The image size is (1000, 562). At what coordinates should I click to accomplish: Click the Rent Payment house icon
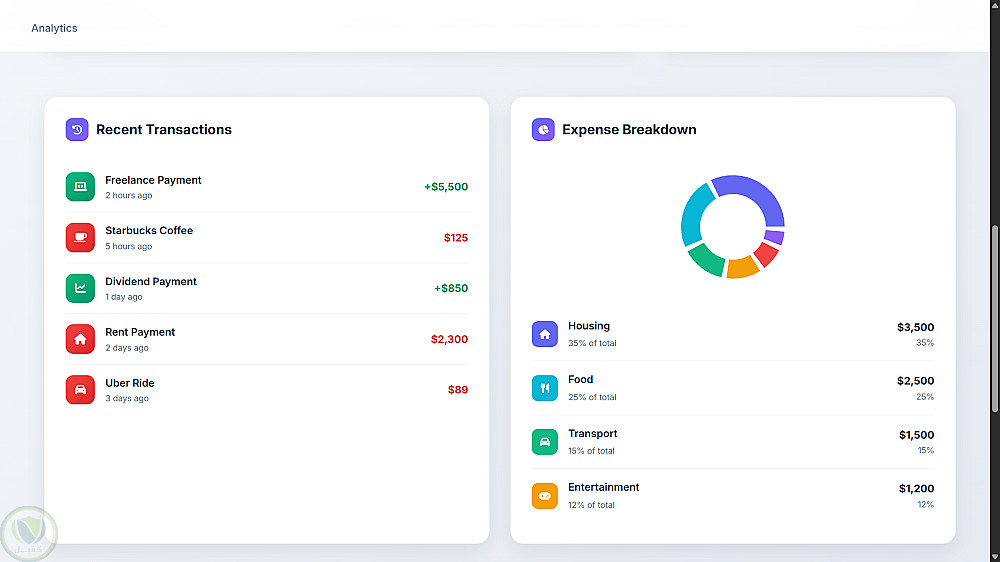[80, 339]
